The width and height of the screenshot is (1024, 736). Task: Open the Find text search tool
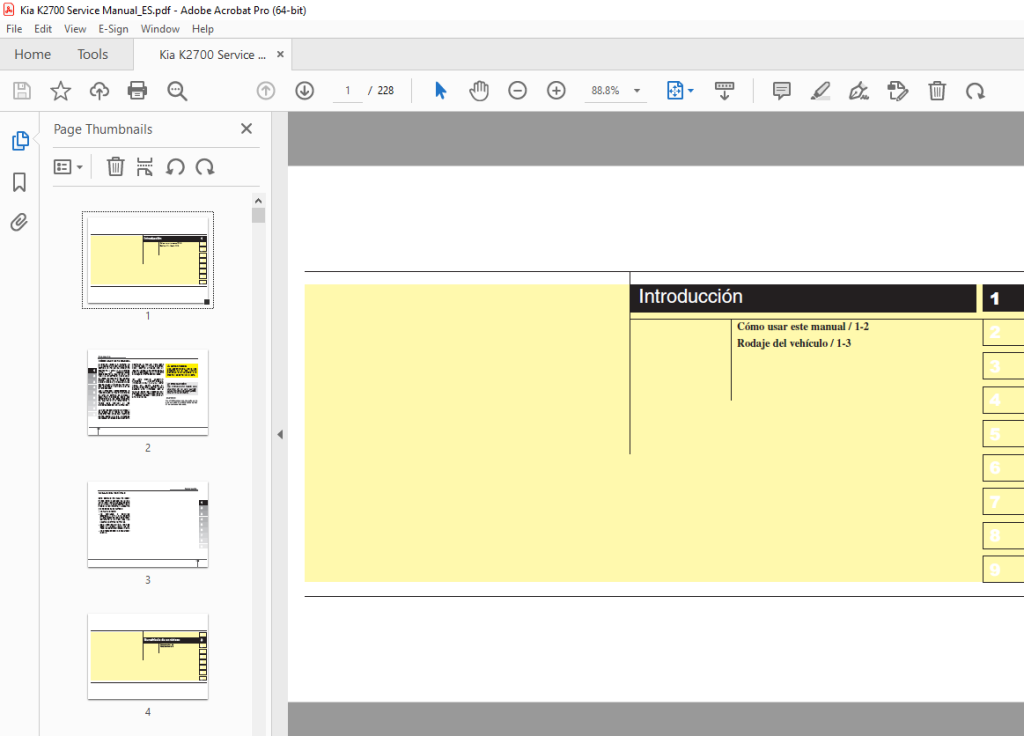click(x=177, y=91)
